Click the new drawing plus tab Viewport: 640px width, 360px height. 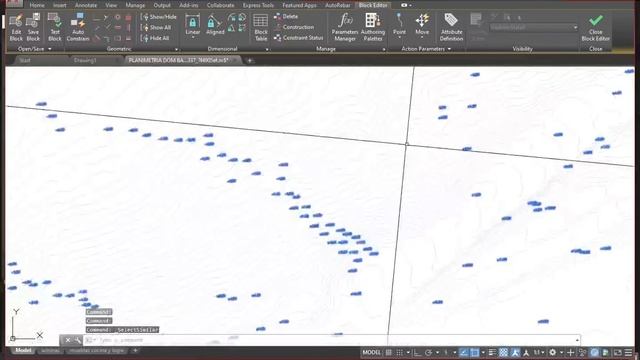[249, 61]
